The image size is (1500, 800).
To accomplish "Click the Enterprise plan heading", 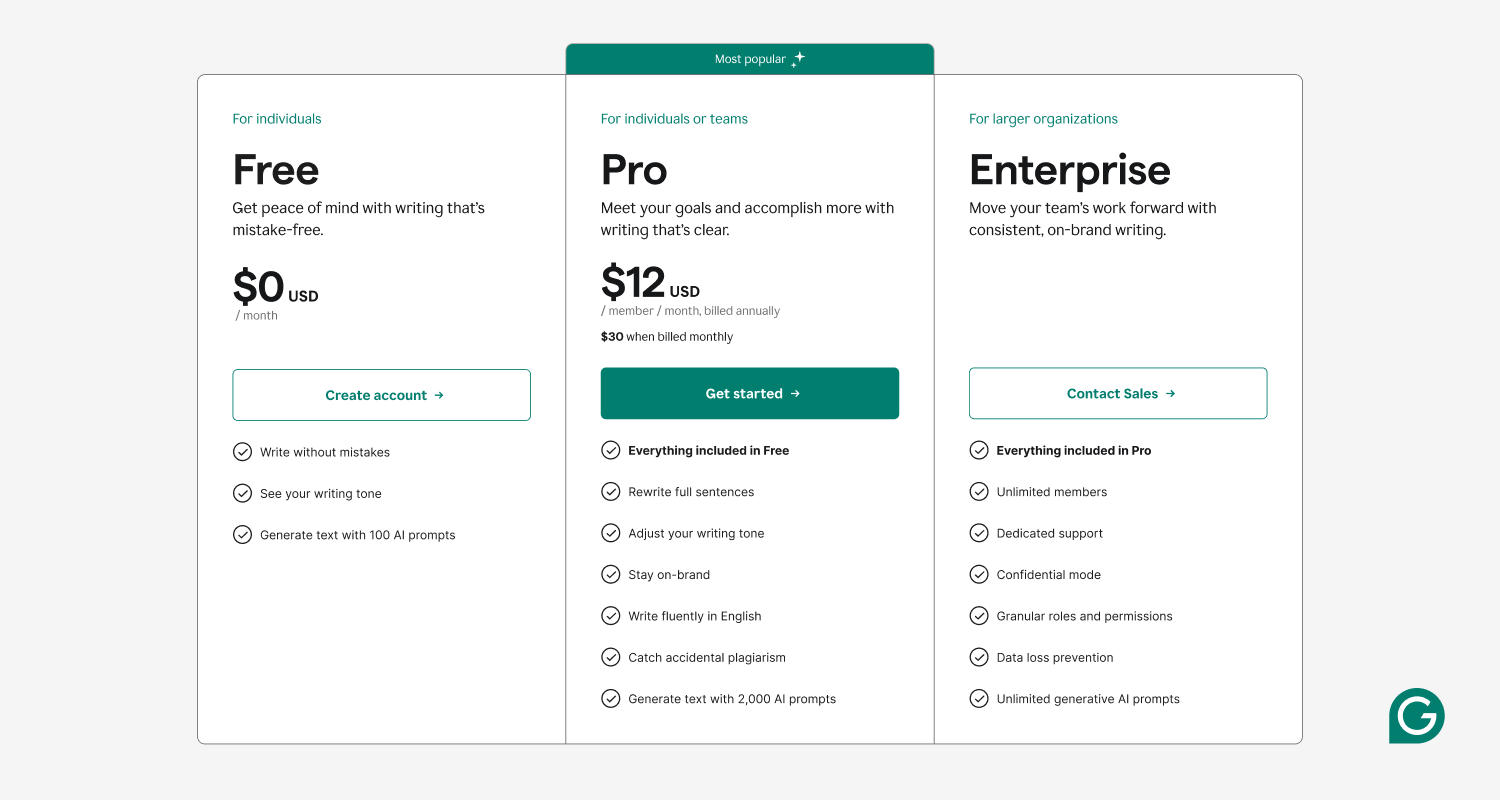I will click(1069, 170).
